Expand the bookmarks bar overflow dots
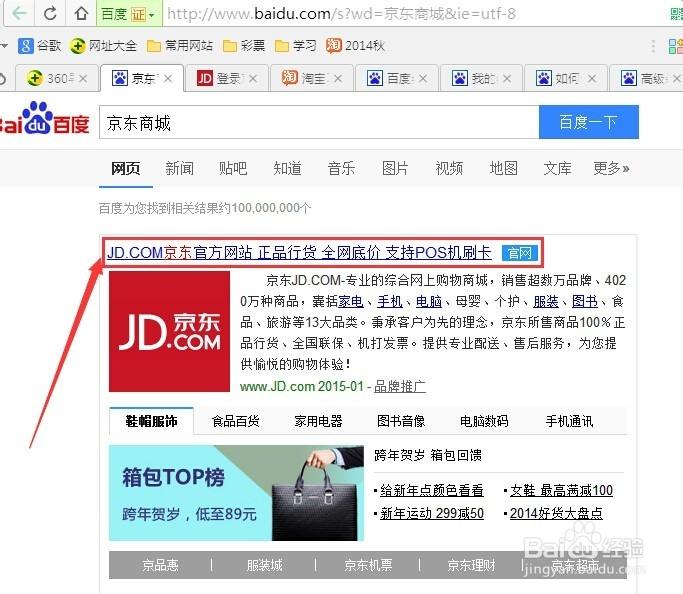The width and height of the screenshot is (683, 594). coord(653,46)
